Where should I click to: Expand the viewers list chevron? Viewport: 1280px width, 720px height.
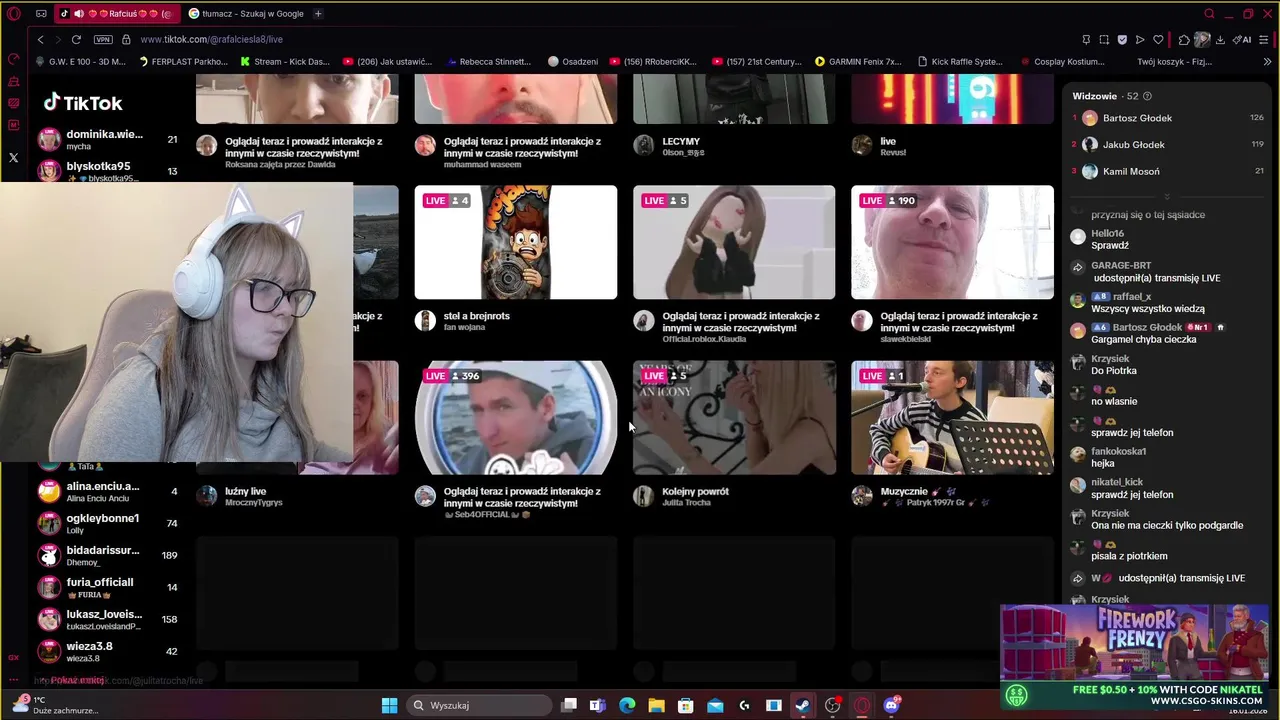point(1167,197)
